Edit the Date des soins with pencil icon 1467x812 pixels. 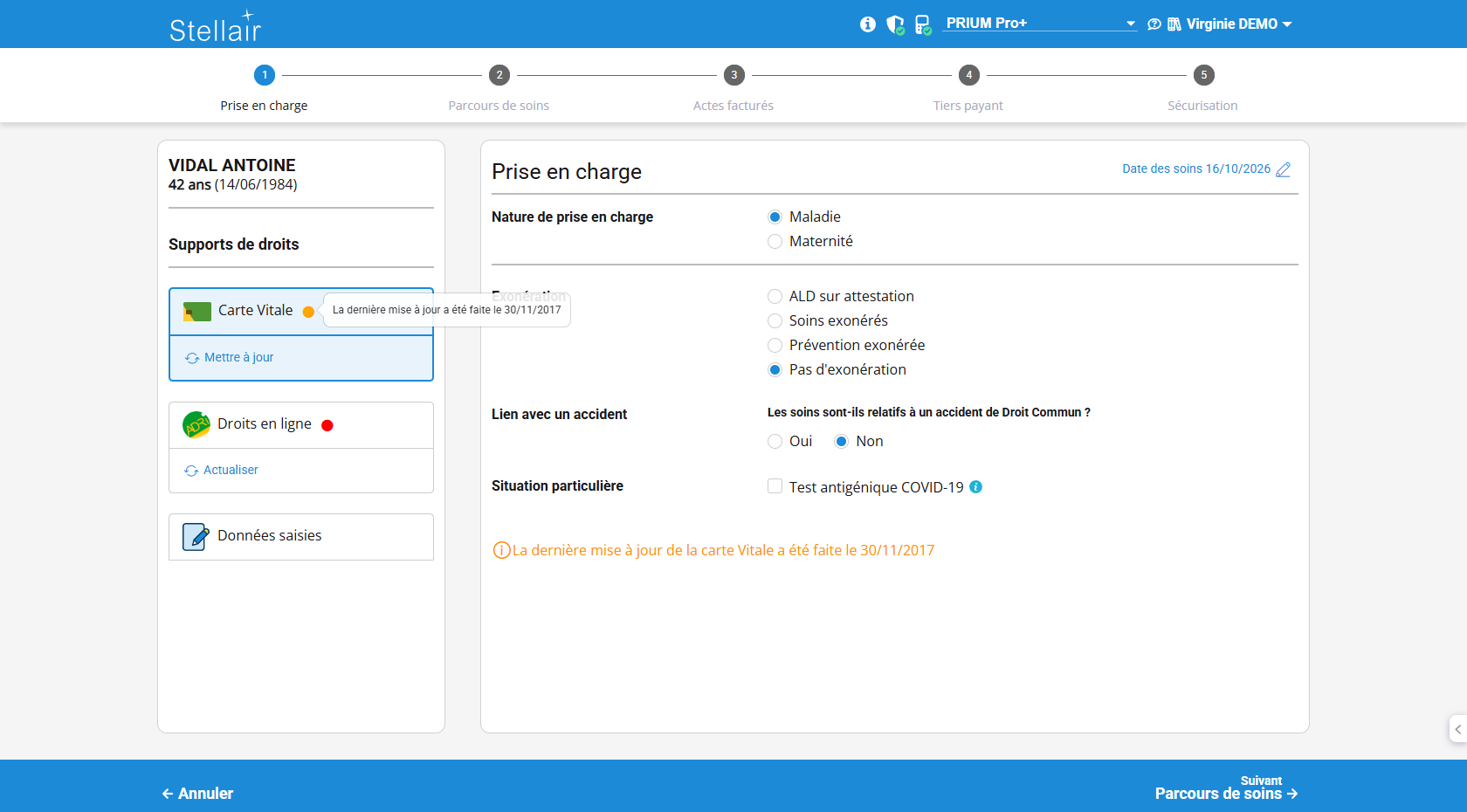[x=1283, y=169]
